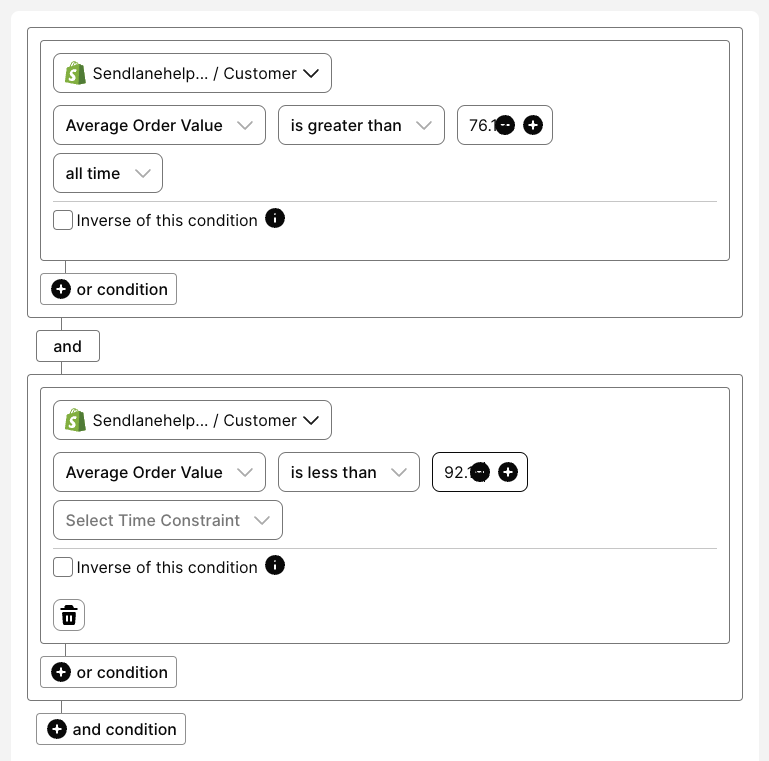Screen dimensions: 769x761
Task: Click the minus stepper beside 92 value
Action: (480, 472)
